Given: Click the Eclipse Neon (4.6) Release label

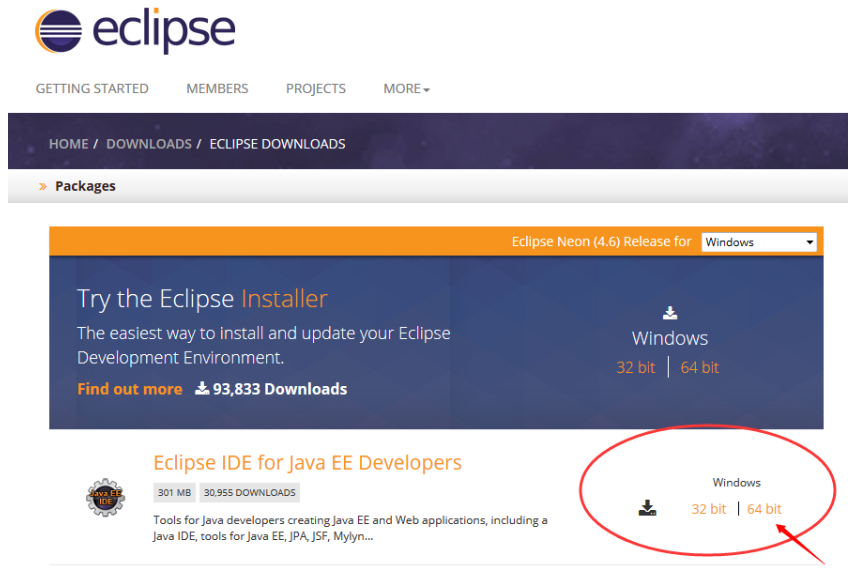Looking at the screenshot, I should [x=601, y=242].
